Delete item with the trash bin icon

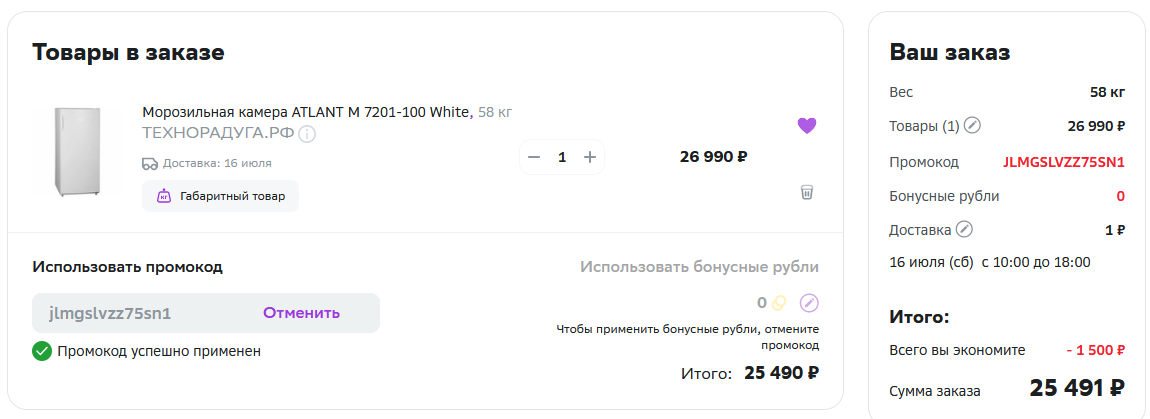tap(807, 192)
